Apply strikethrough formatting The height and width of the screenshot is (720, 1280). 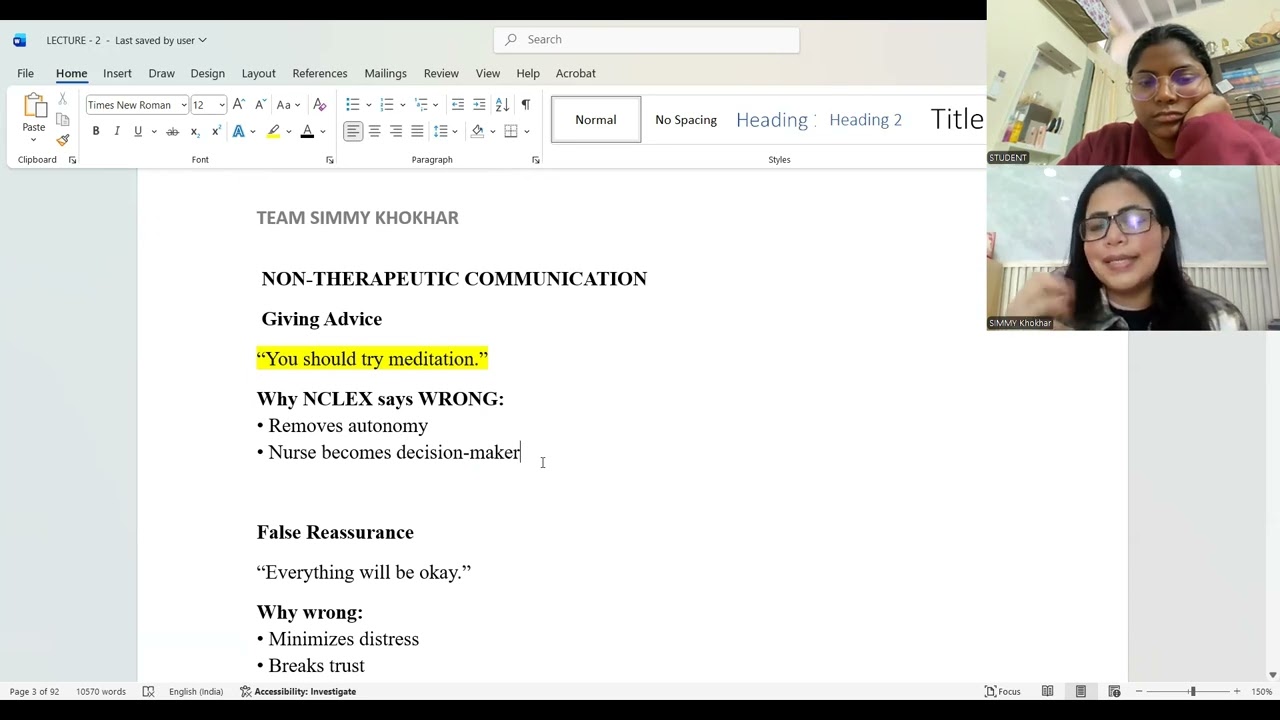click(172, 131)
